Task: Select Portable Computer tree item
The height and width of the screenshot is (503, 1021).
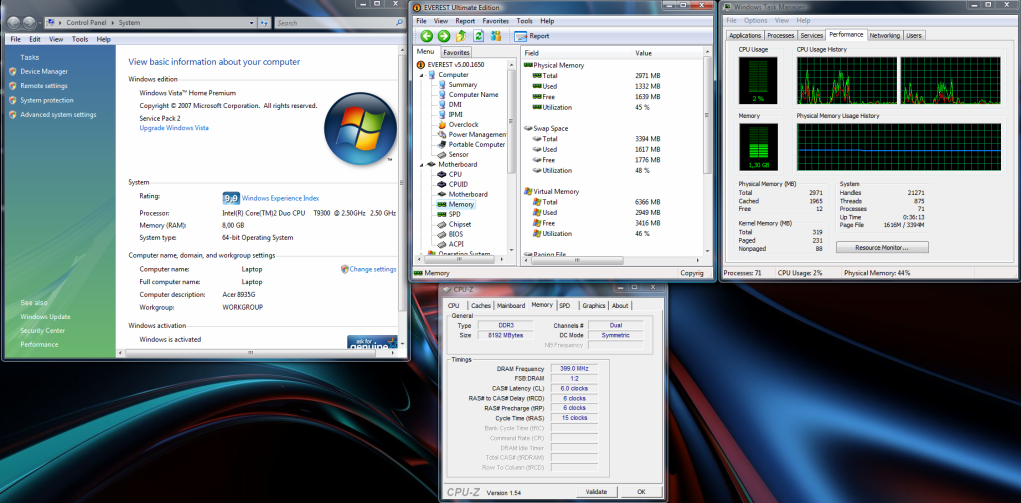Action: click(x=477, y=144)
